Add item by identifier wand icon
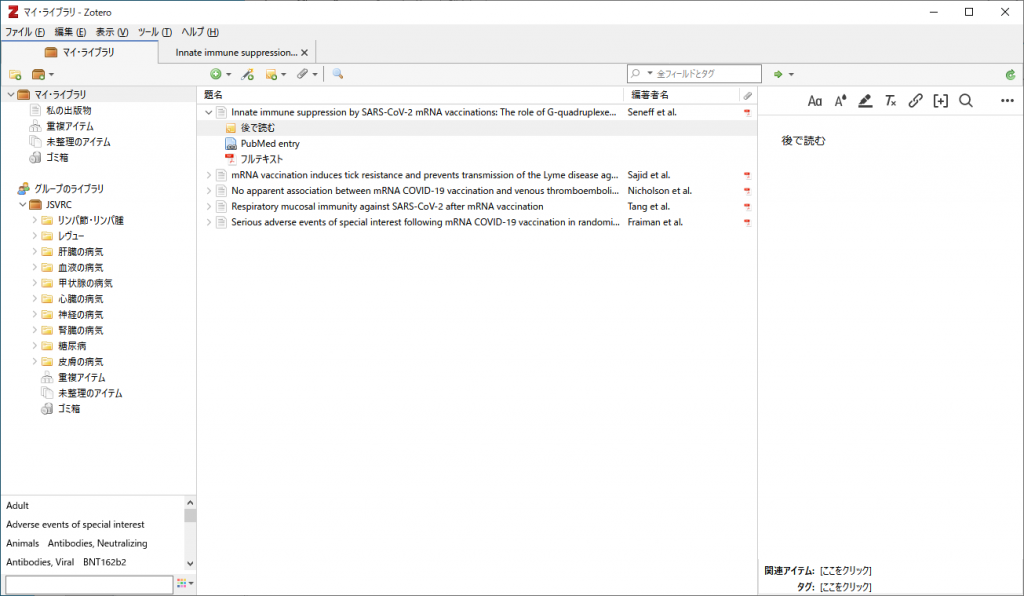 click(248, 74)
